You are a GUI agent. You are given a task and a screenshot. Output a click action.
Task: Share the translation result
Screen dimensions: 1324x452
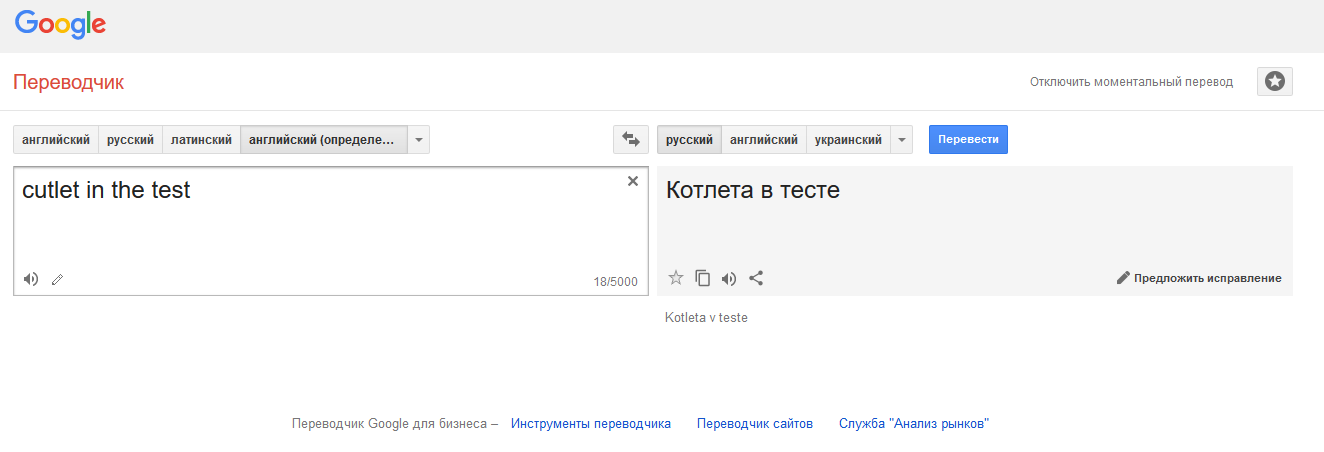pos(756,278)
